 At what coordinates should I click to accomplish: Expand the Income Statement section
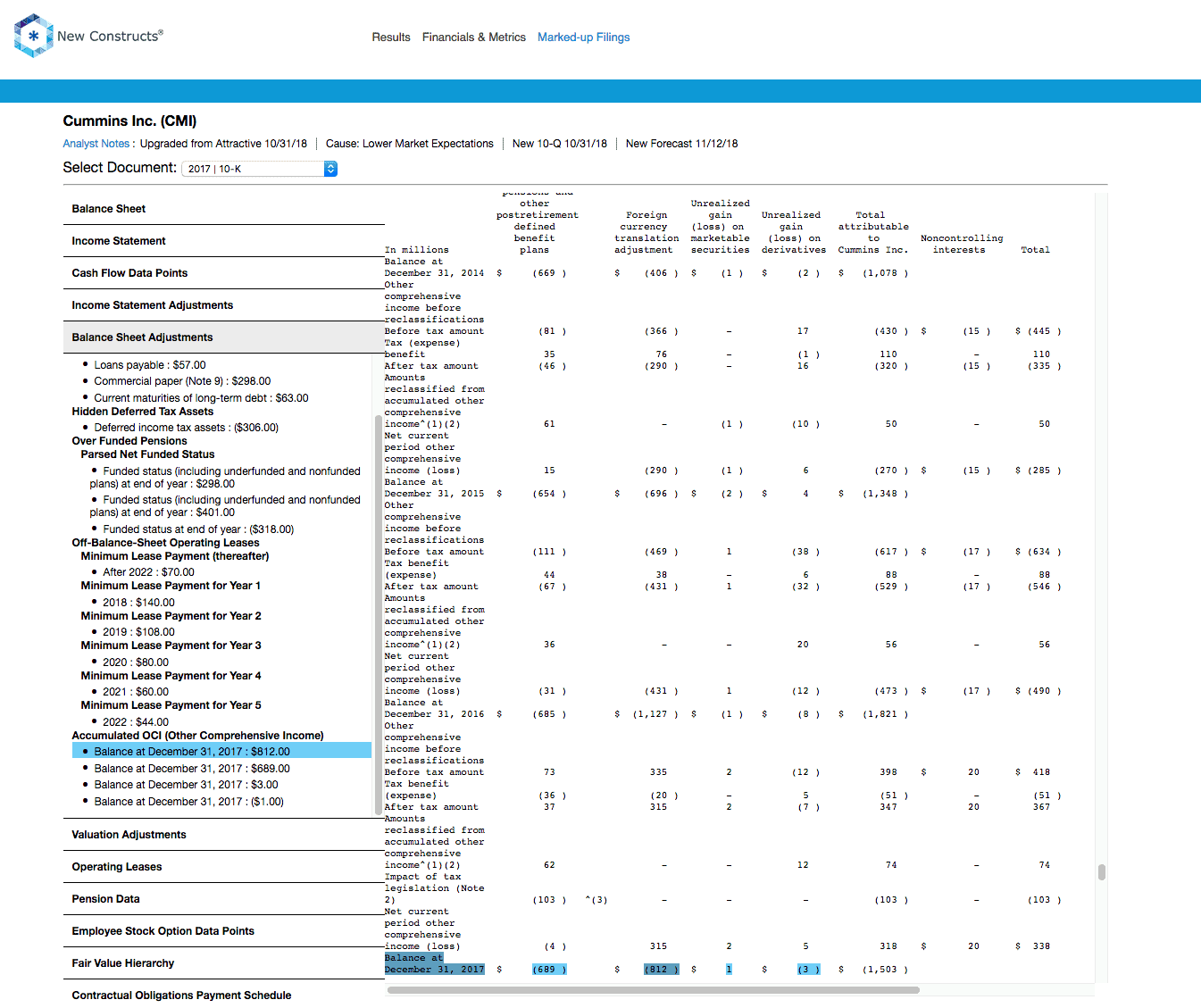223,241
